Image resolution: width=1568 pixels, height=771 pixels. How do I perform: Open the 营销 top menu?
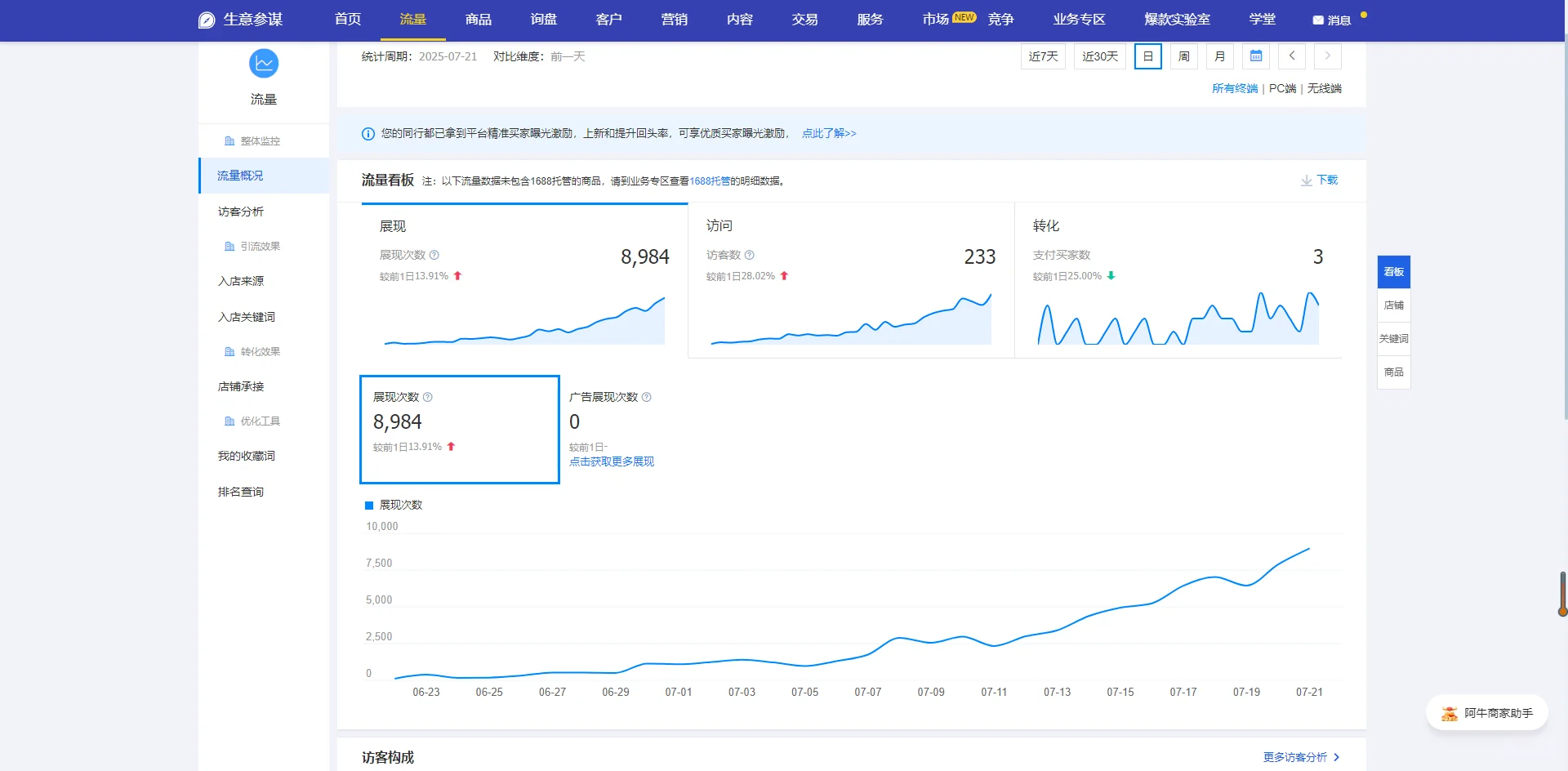(x=675, y=20)
